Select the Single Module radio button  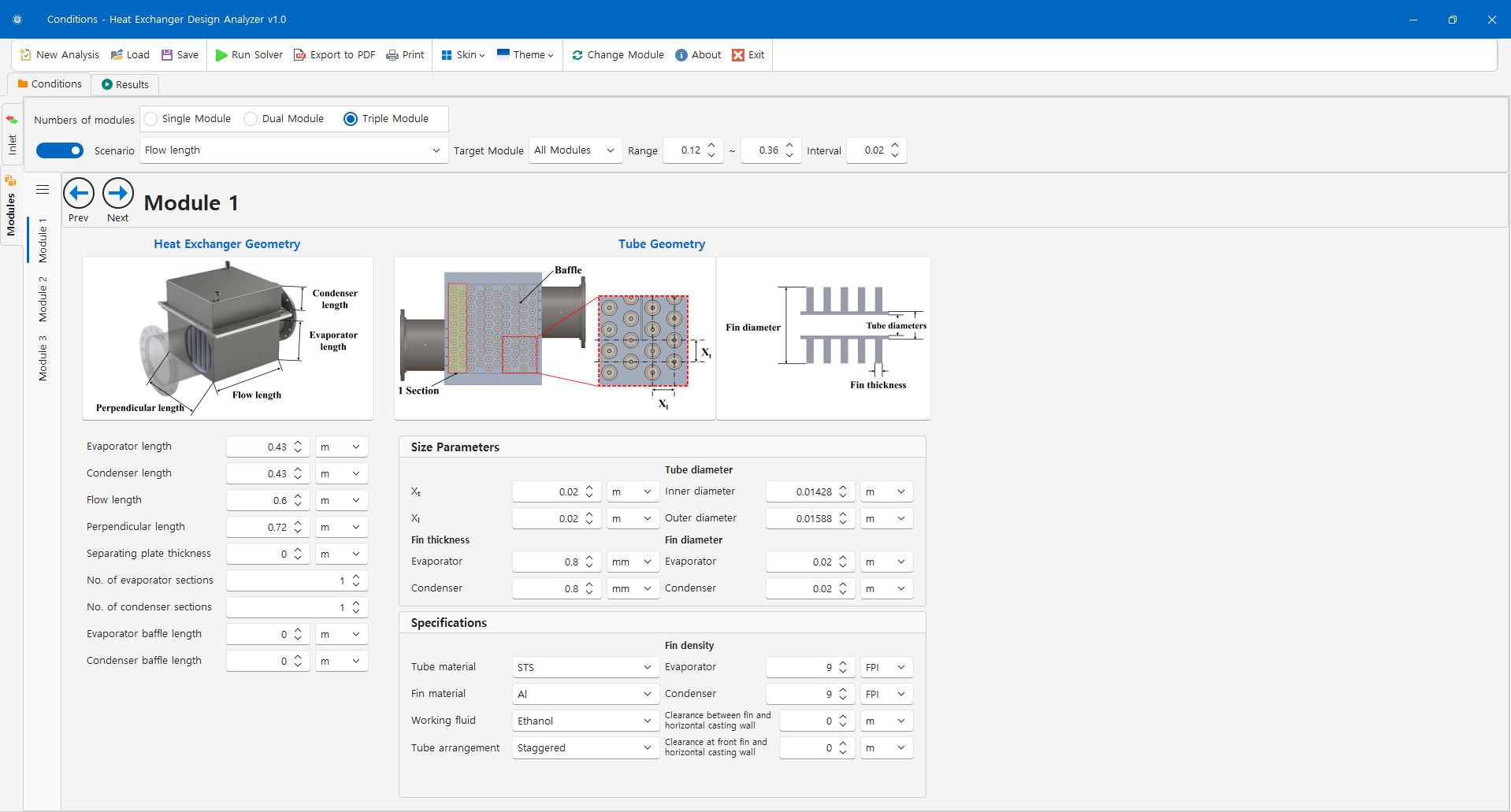[x=151, y=119]
